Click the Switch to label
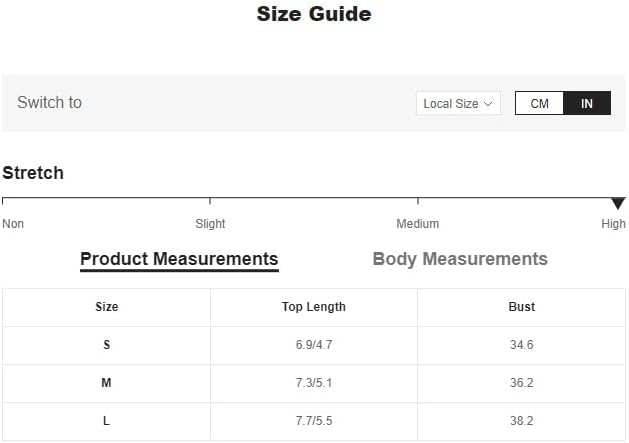629x443 pixels. pyautogui.click(x=50, y=102)
